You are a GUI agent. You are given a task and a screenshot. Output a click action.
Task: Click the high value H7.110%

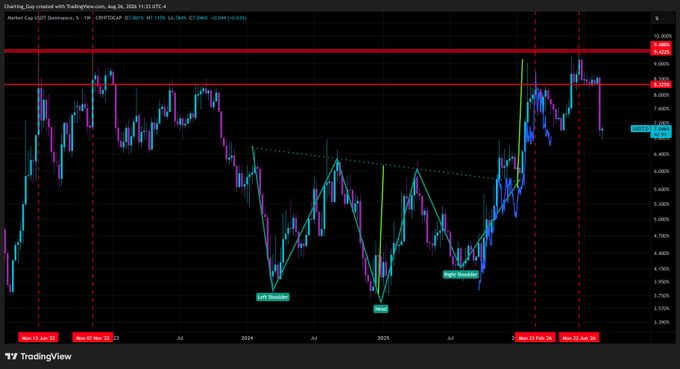[156, 18]
